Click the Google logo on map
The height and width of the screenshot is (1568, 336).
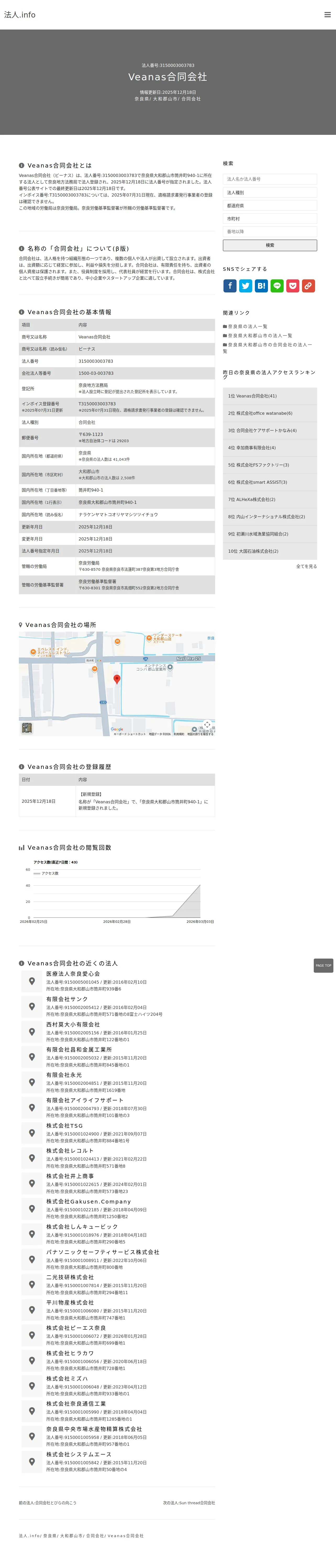point(117,729)
